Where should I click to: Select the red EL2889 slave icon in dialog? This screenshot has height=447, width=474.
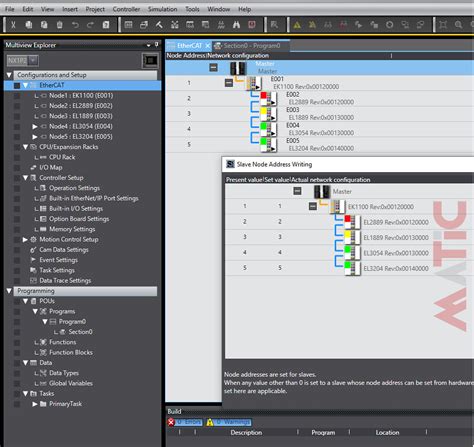point(352,221)
